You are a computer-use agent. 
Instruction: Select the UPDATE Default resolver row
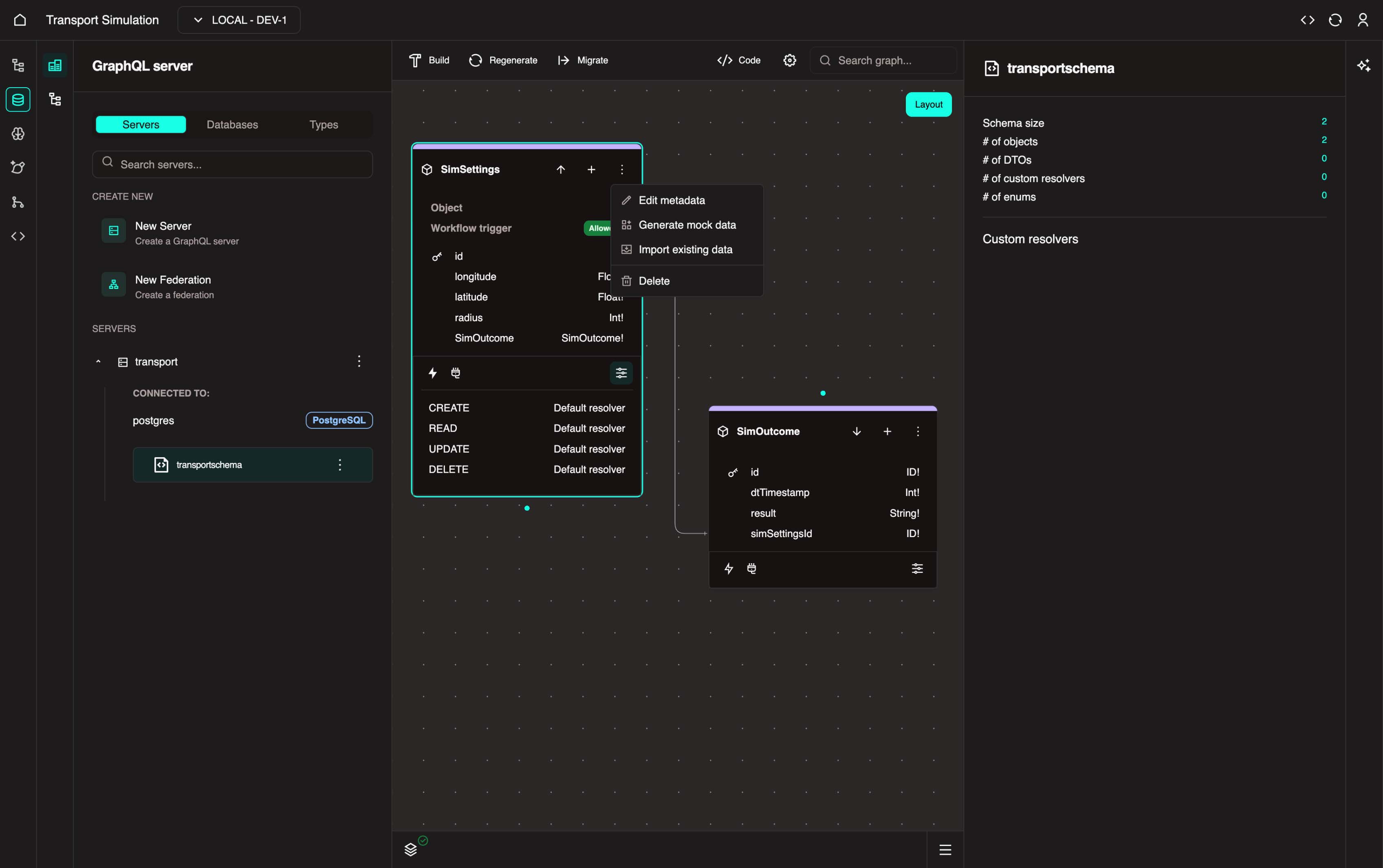tap(527, 449)
